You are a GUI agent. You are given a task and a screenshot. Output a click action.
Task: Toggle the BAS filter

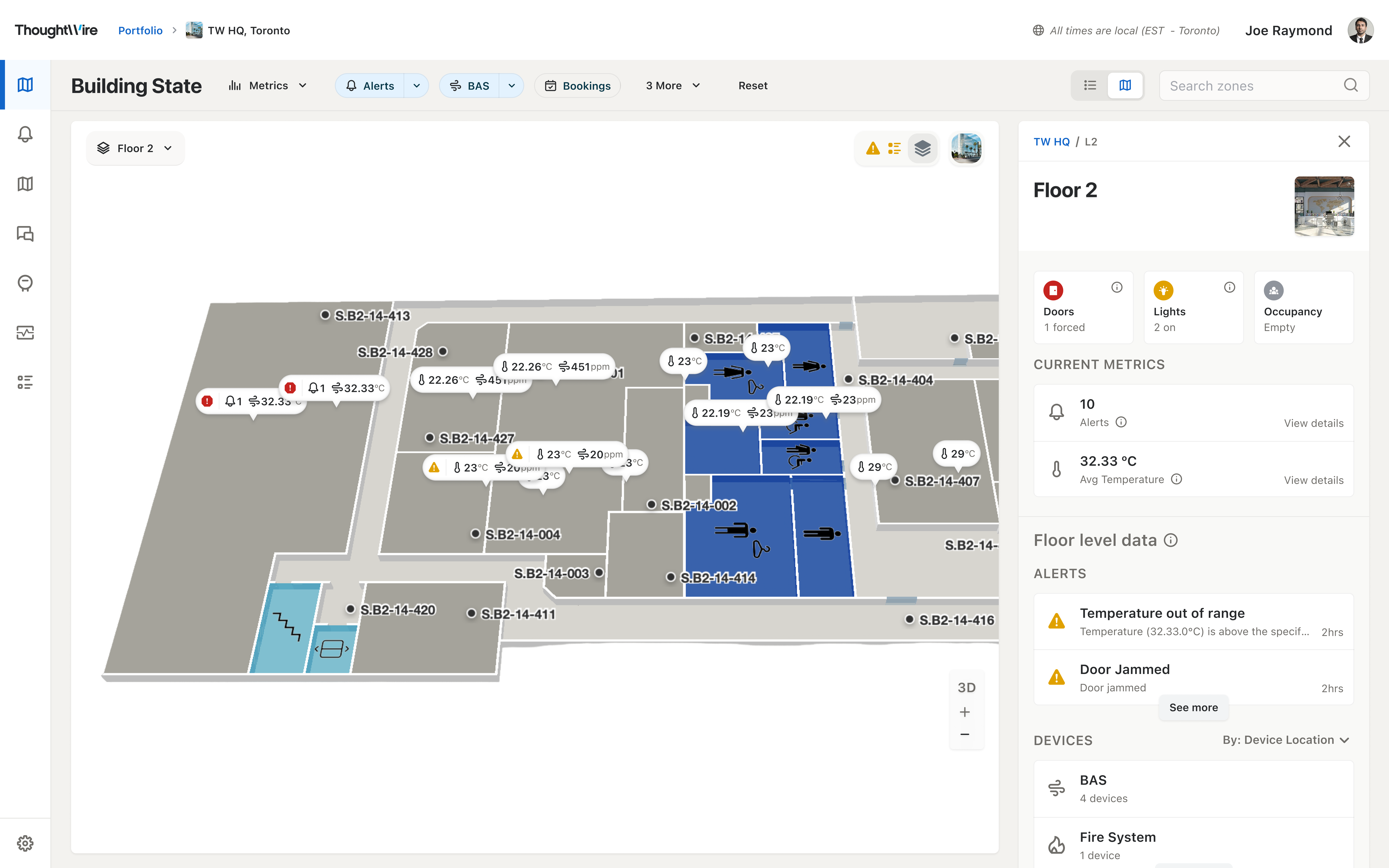tap(470, 86)
